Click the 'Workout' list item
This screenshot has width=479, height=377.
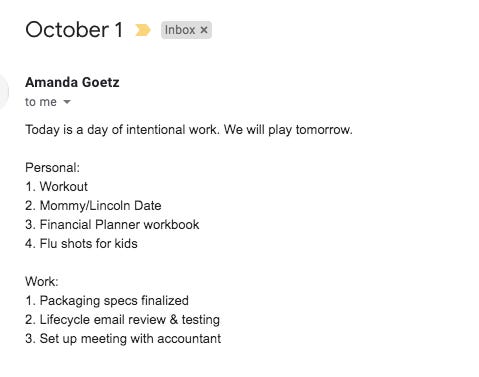click(x=56, y=187)
